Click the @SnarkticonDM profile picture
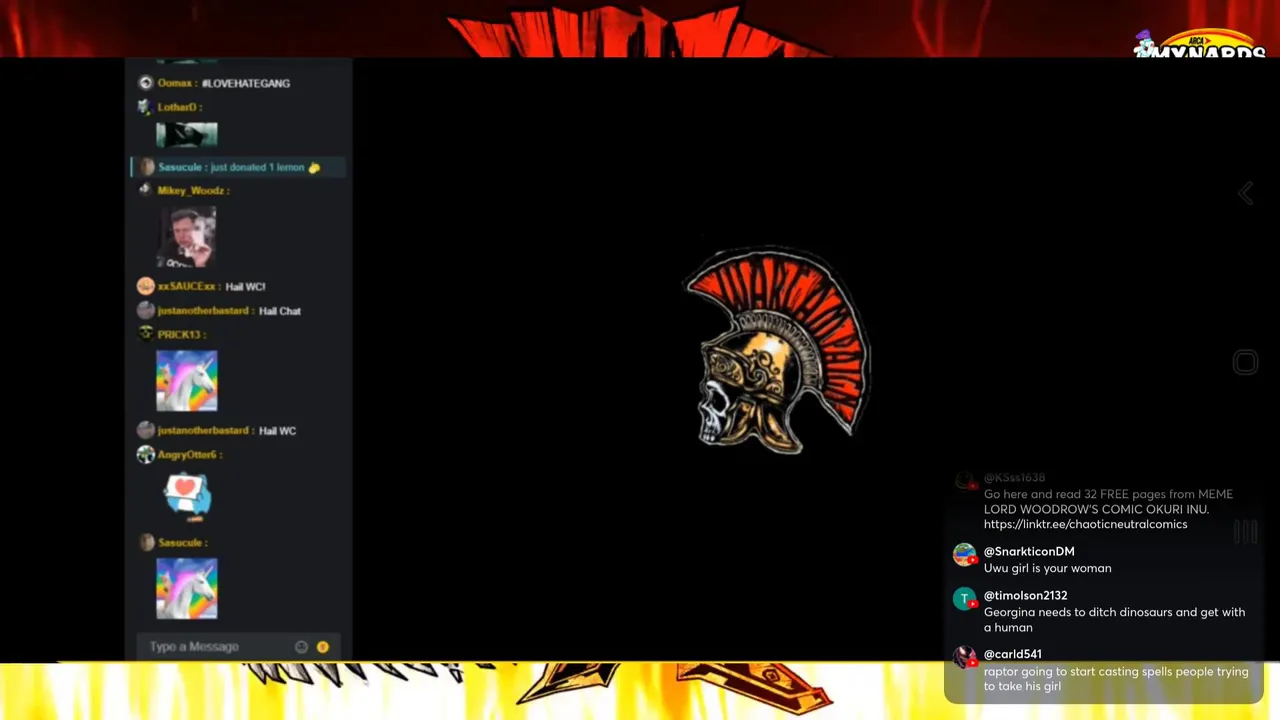The image size is (1280, 720). (x=964, y=554)
